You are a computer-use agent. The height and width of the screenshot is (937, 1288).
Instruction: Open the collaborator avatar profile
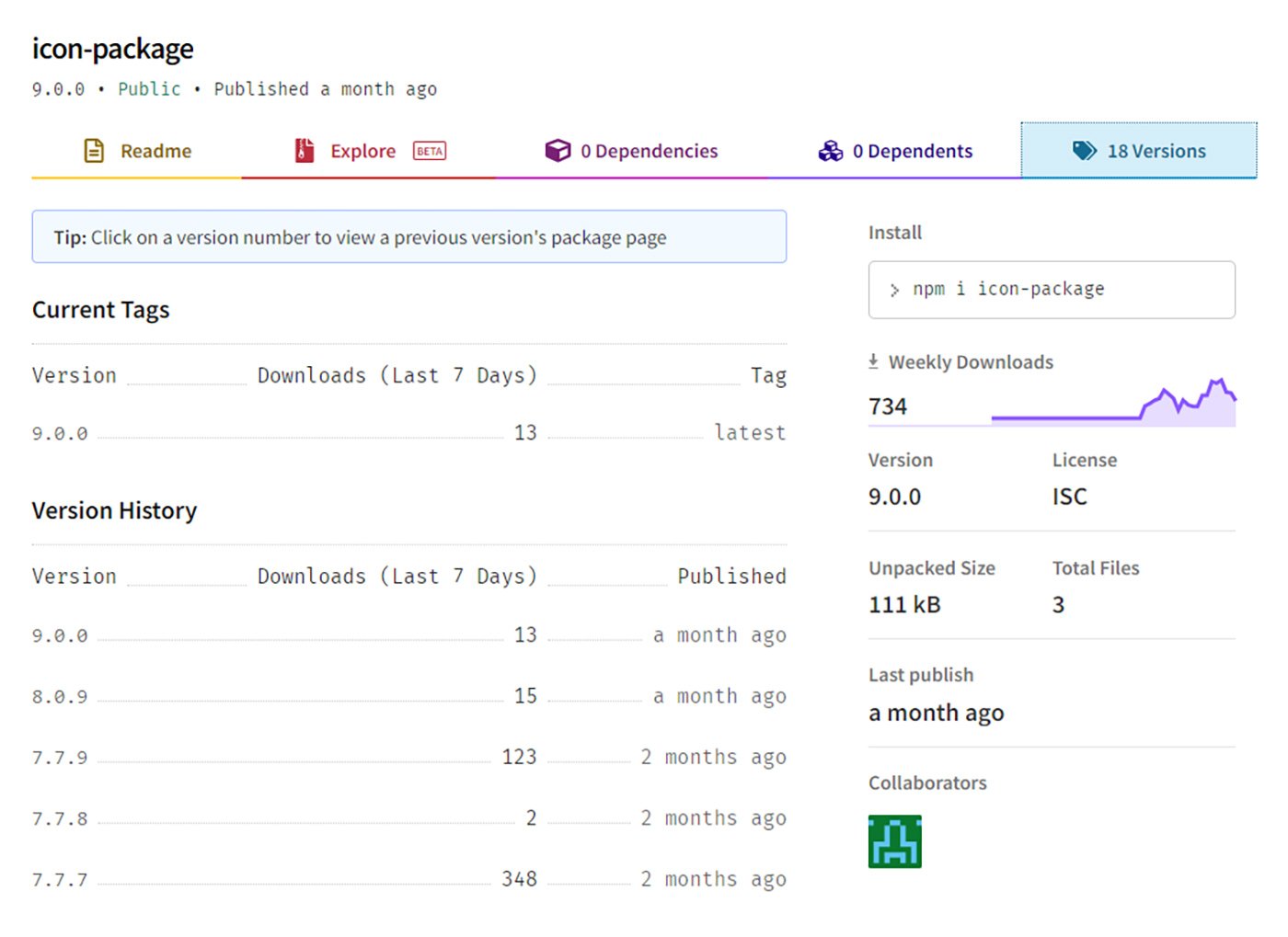coord(894,841)
